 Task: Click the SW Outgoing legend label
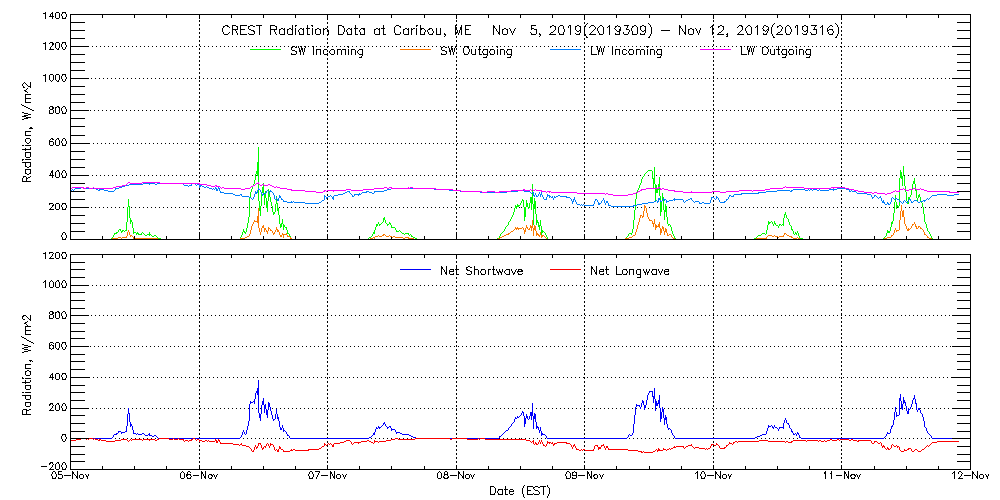[x=476, y=51]
